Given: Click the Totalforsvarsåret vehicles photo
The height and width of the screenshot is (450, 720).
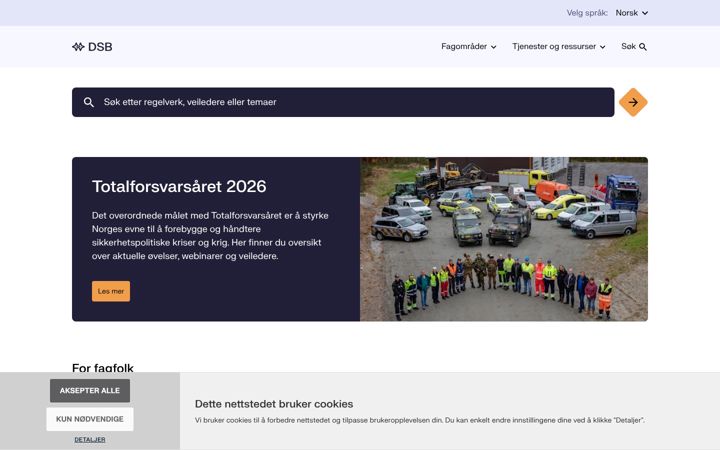Looking at the screenshot, I should tap(504, 239).
